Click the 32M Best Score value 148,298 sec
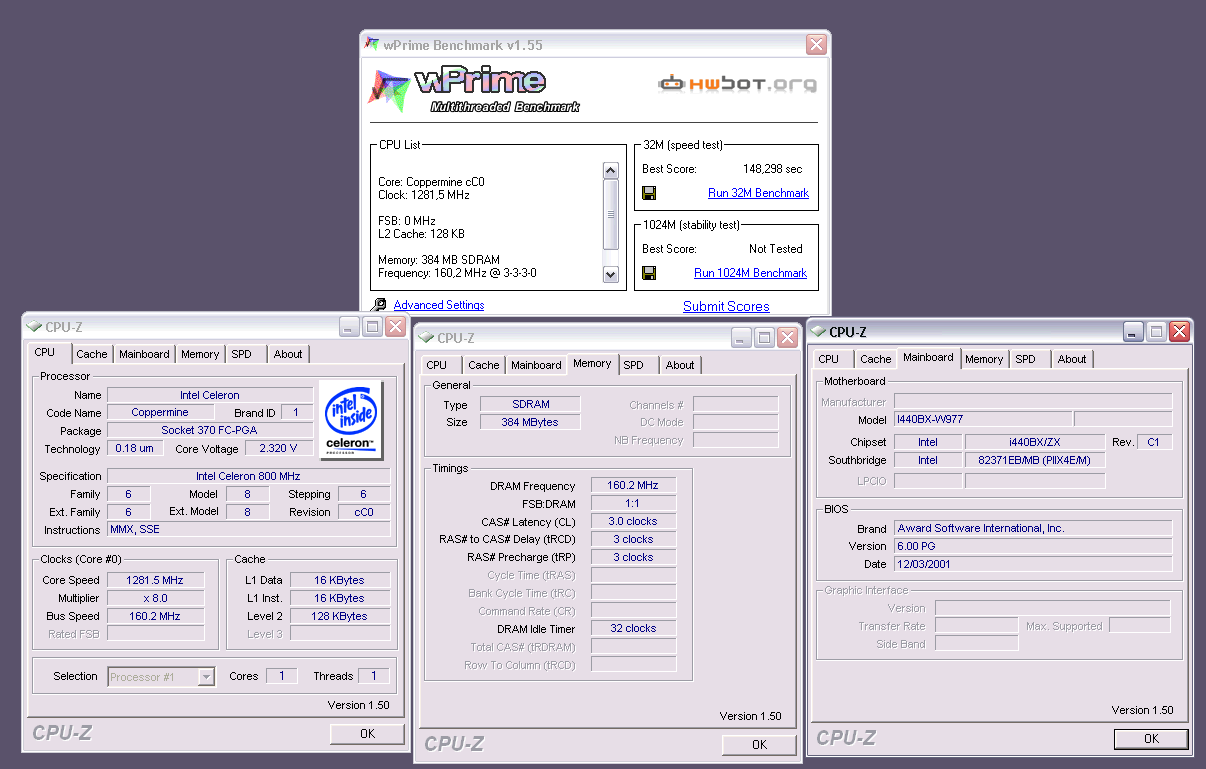Image resolution: width=1206 pixels, height=769 pixels. pos(772,169)
